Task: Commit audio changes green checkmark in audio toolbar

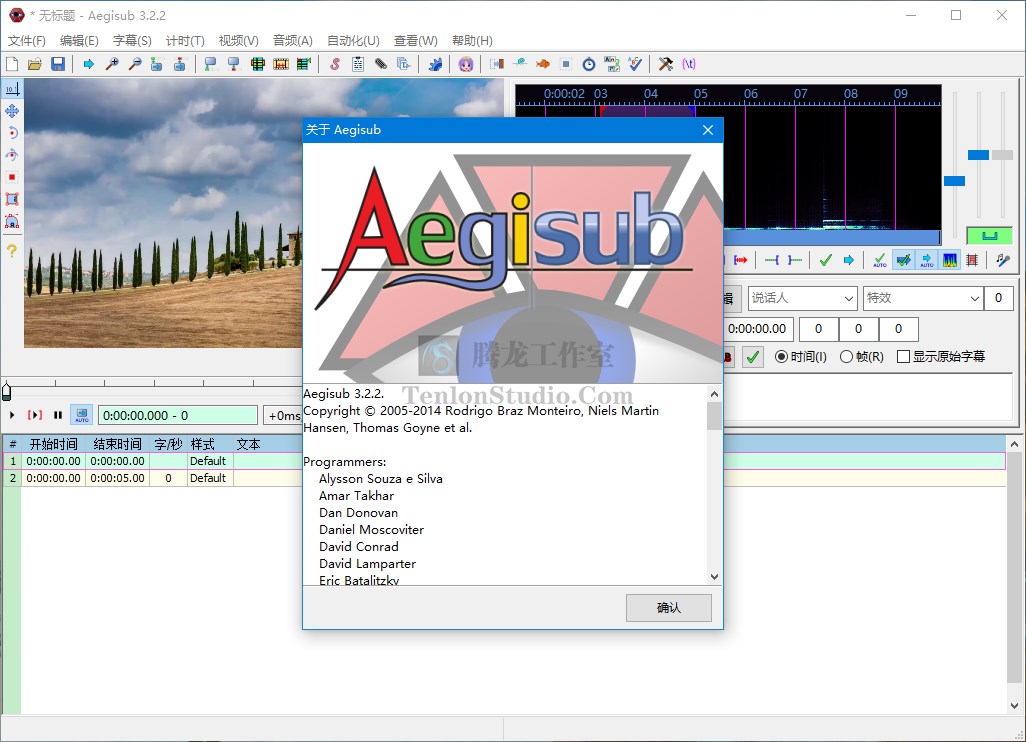Action: tap(826, 260)
